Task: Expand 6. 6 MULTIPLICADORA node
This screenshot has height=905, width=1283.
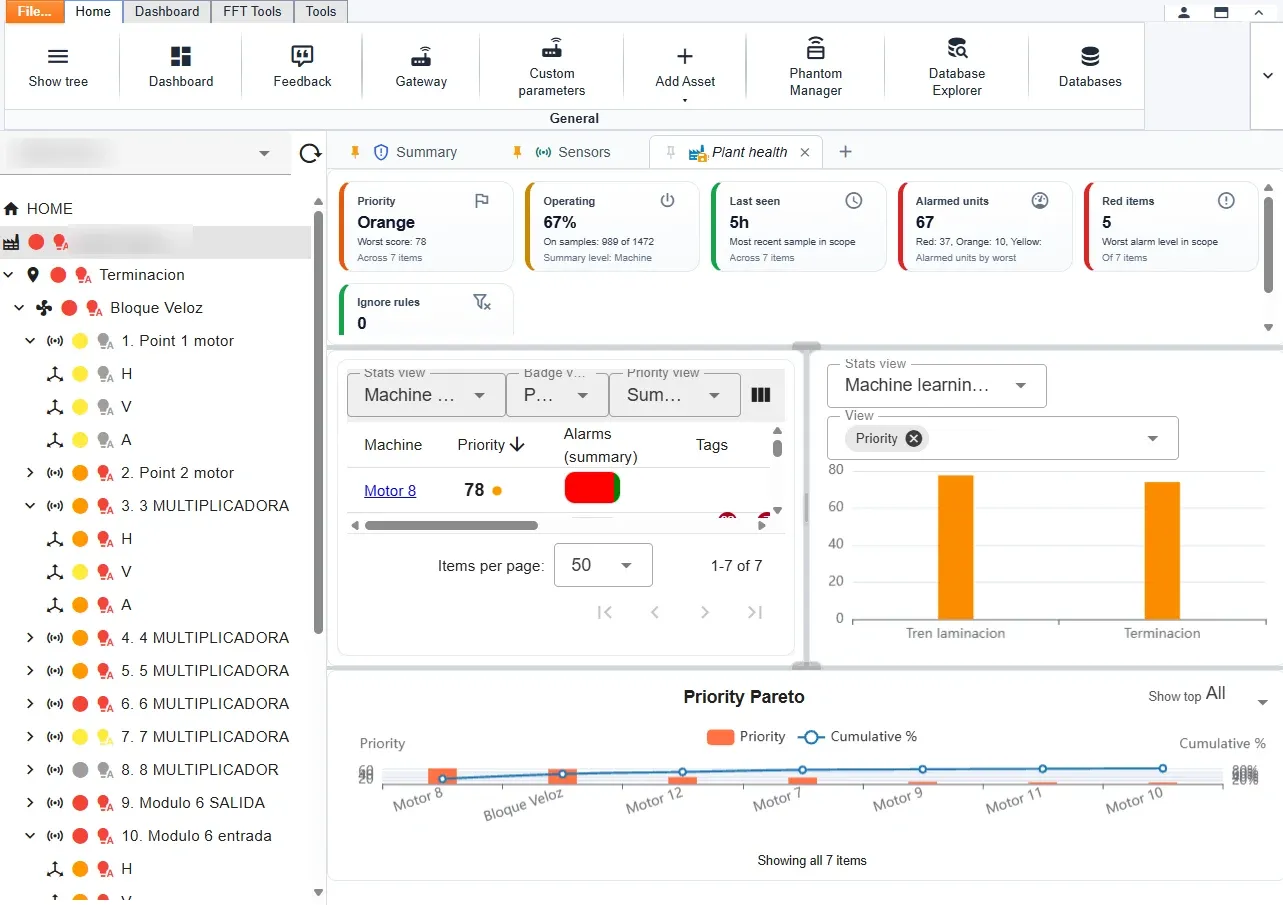Action: (30, 704)
